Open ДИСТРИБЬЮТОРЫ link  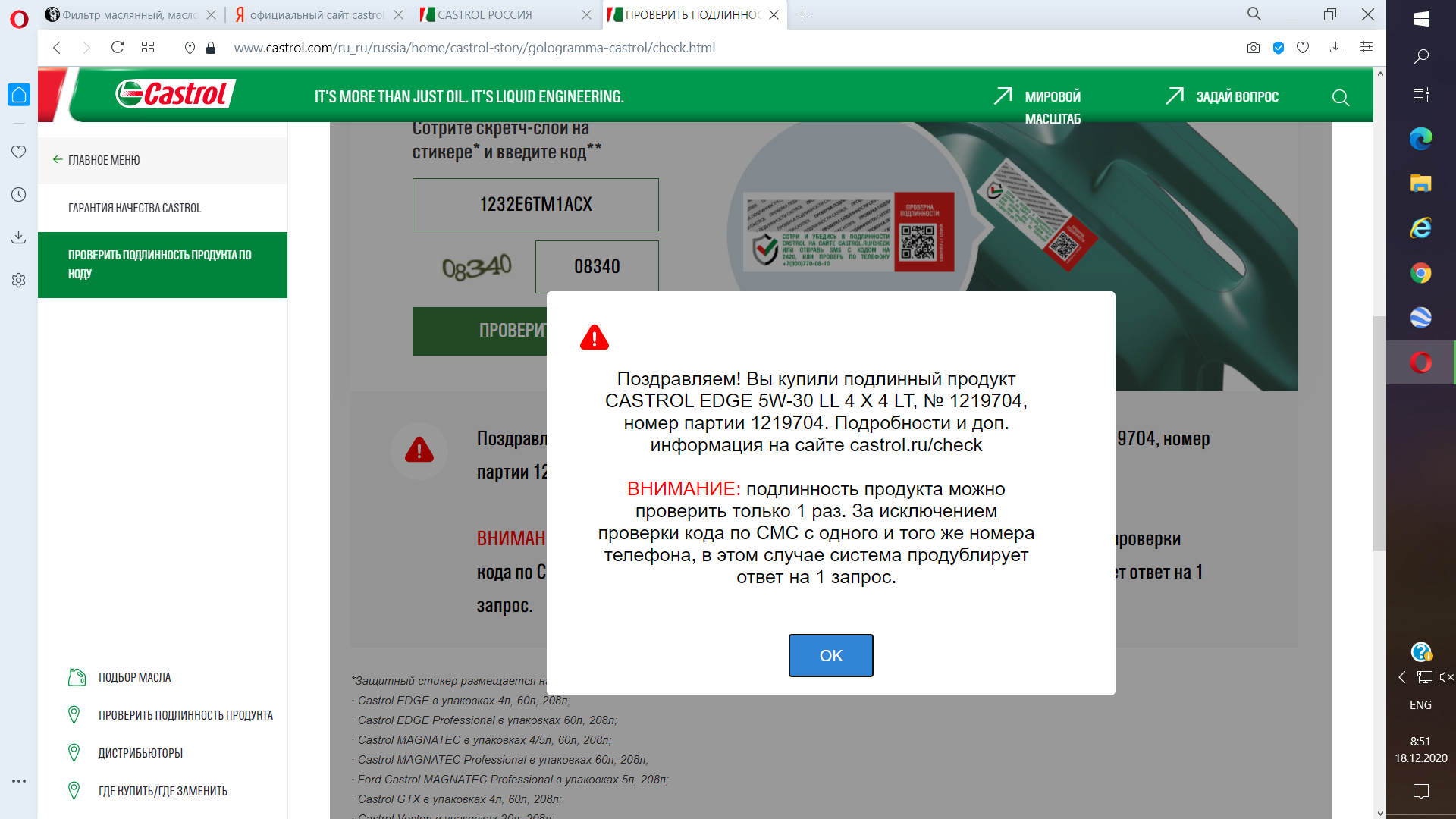pyautogui.click(x=127, y=753)
